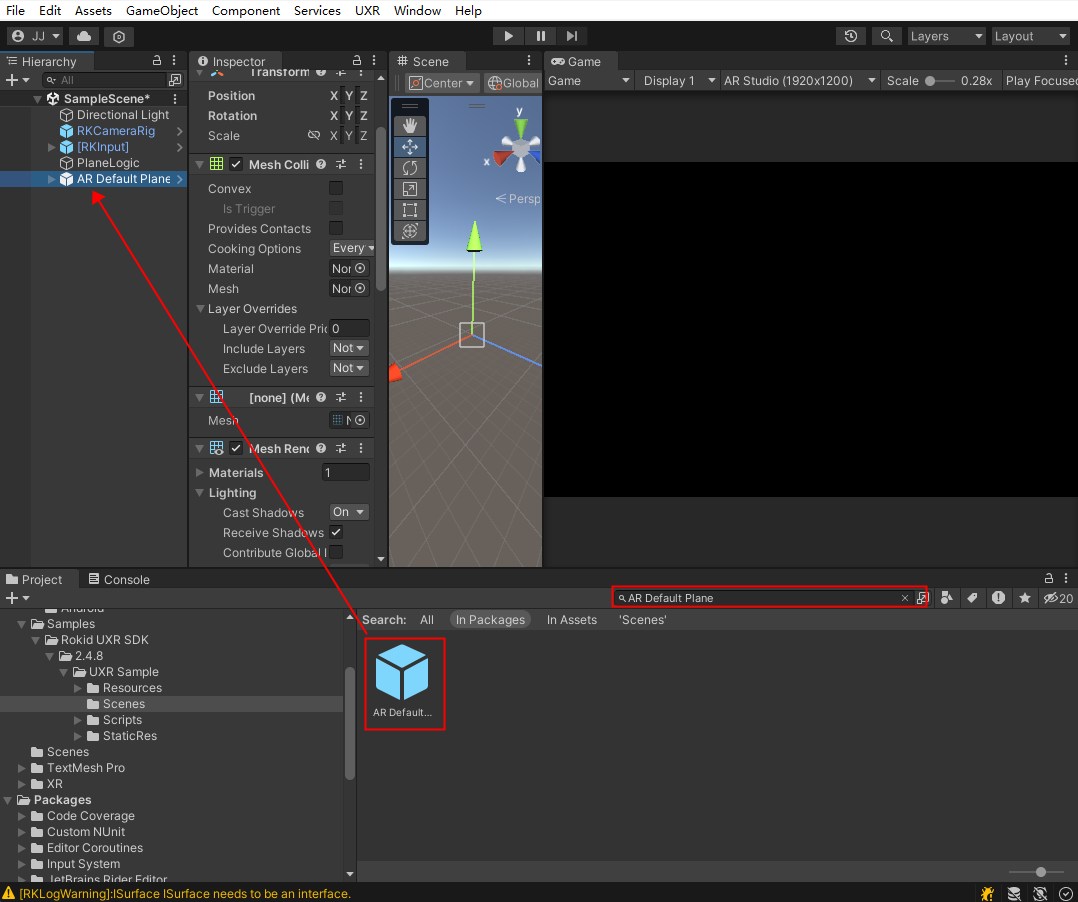Click the In Assets search scope button
The height and width of the screenshot is (902, 1078).
572,620
